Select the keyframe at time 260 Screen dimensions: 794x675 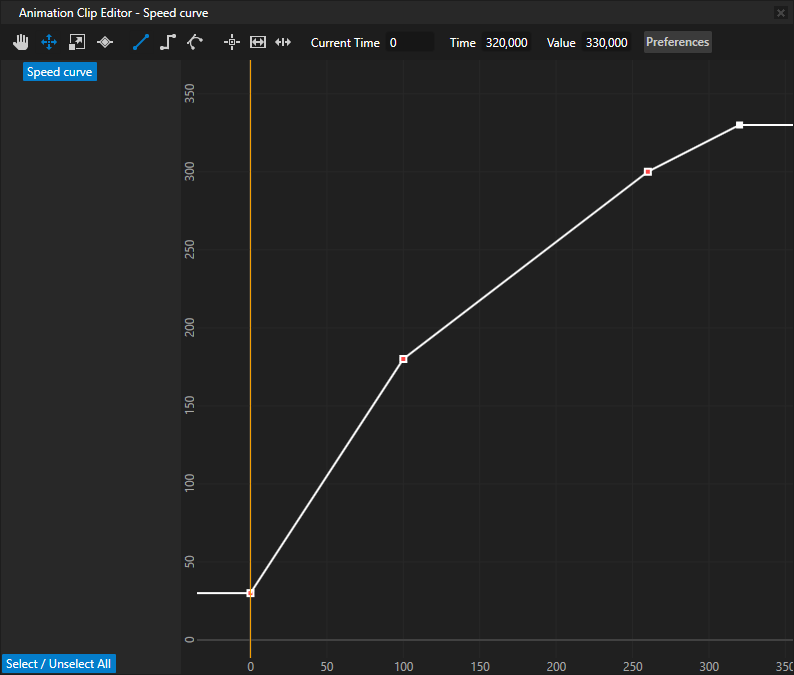pyautogui.click(x=648, y=172)
